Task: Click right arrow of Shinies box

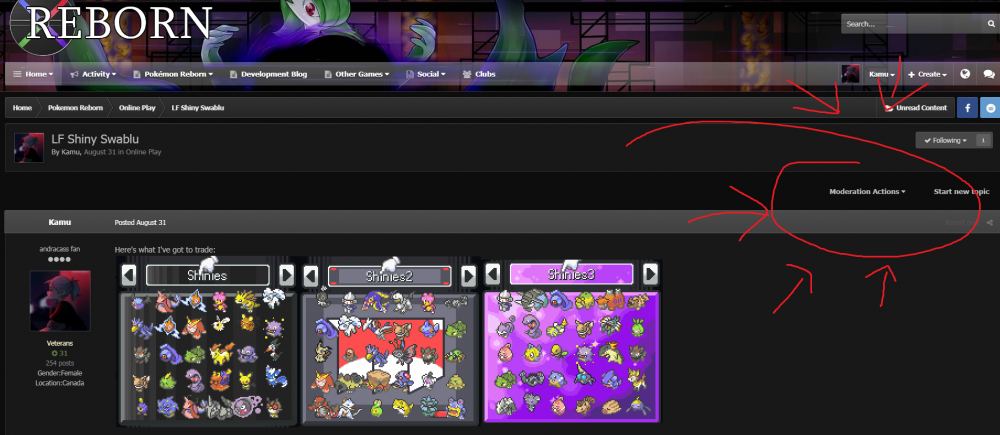Action: pyautogui.click(x=287, y=276)
